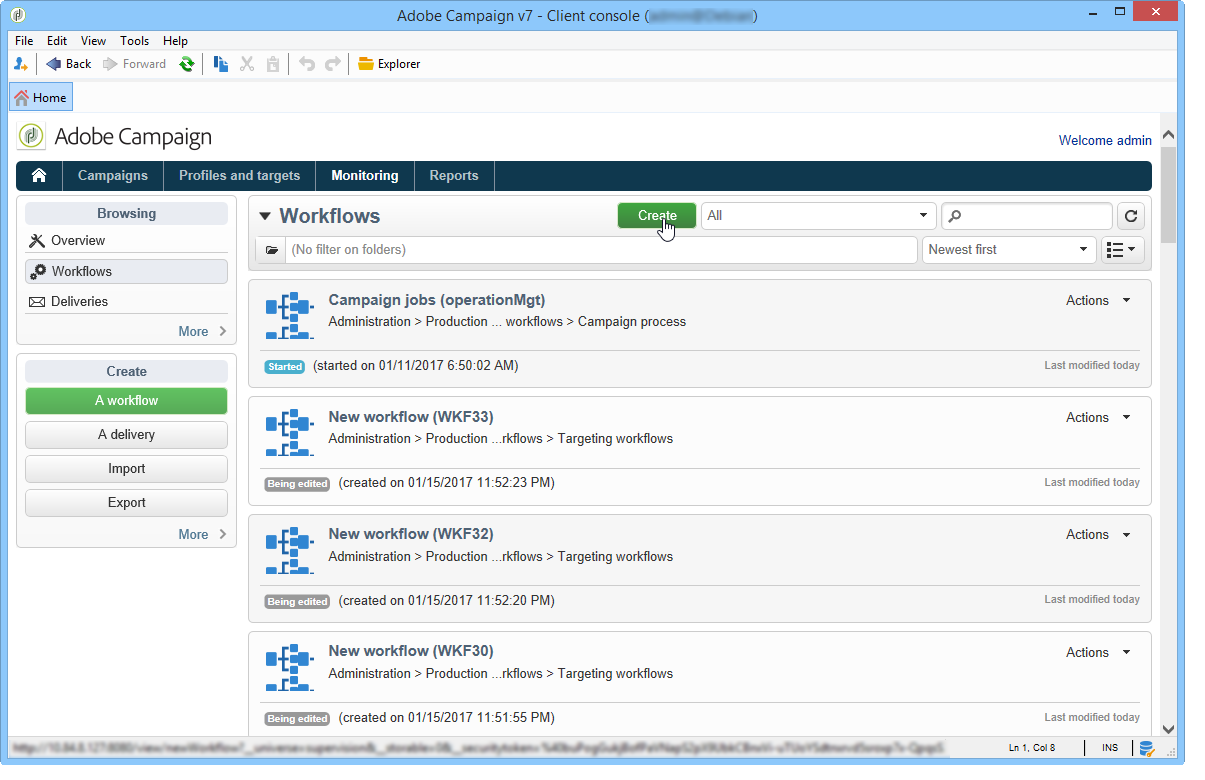Click Being edited badge for WKF33
Image resolution: width=1205 pixels, height=780 pixels.
[298, 484]
